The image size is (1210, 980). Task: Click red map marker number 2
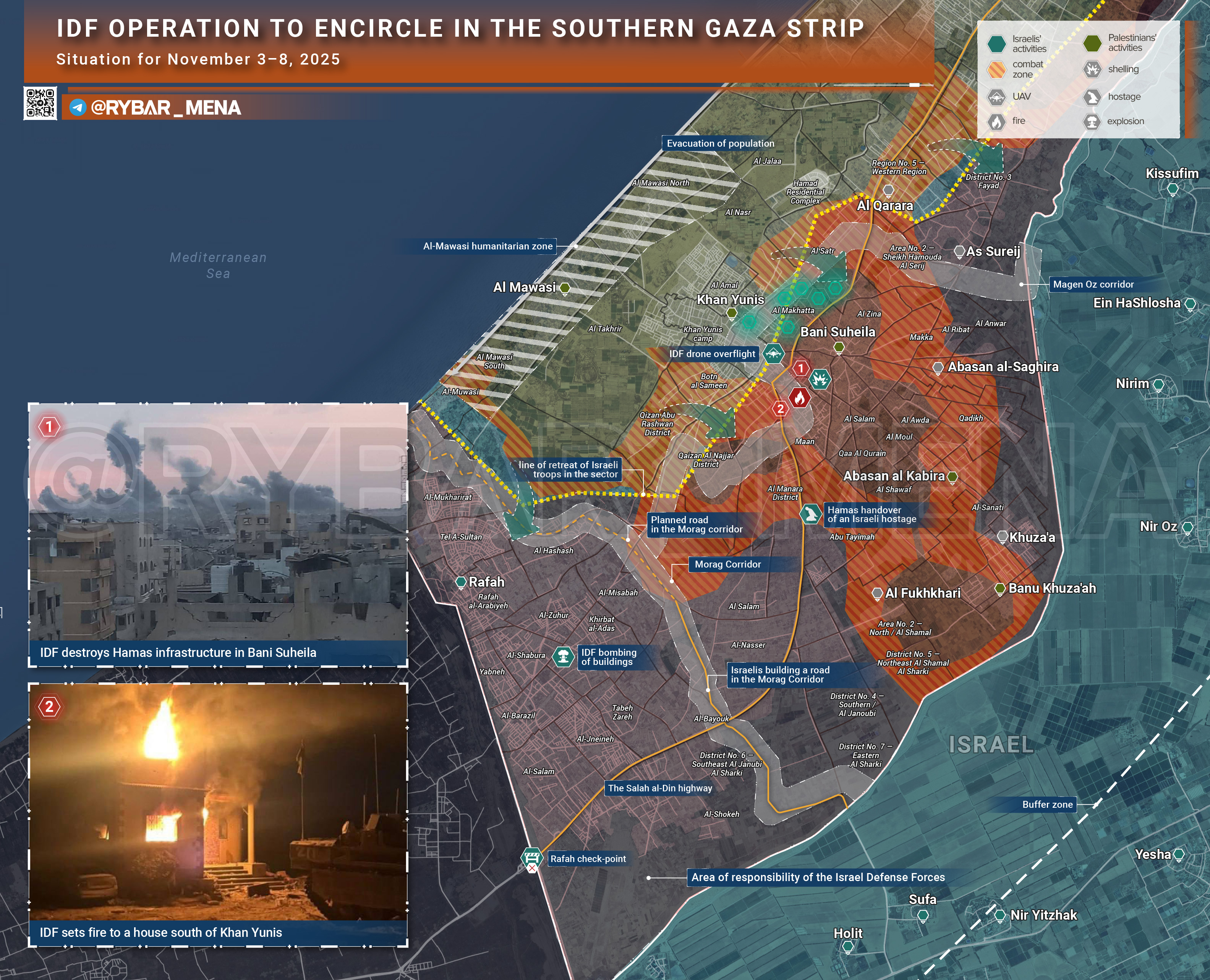coord(780,409)
